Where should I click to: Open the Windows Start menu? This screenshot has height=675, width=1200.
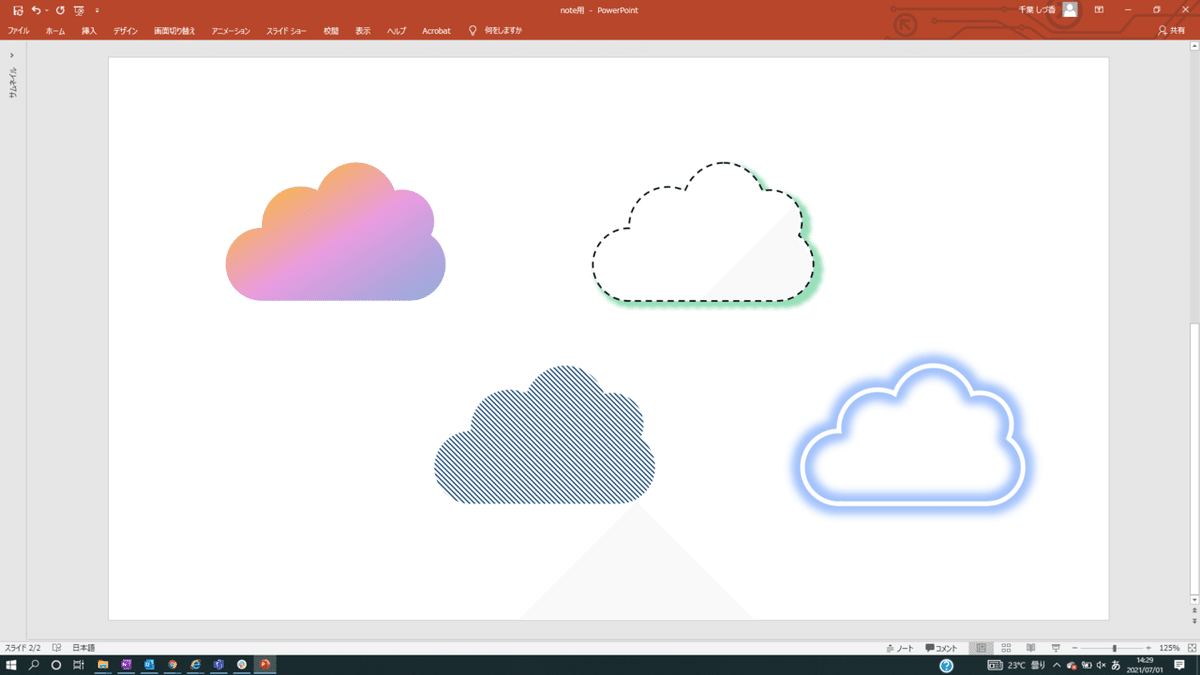(x=11, y=665)
